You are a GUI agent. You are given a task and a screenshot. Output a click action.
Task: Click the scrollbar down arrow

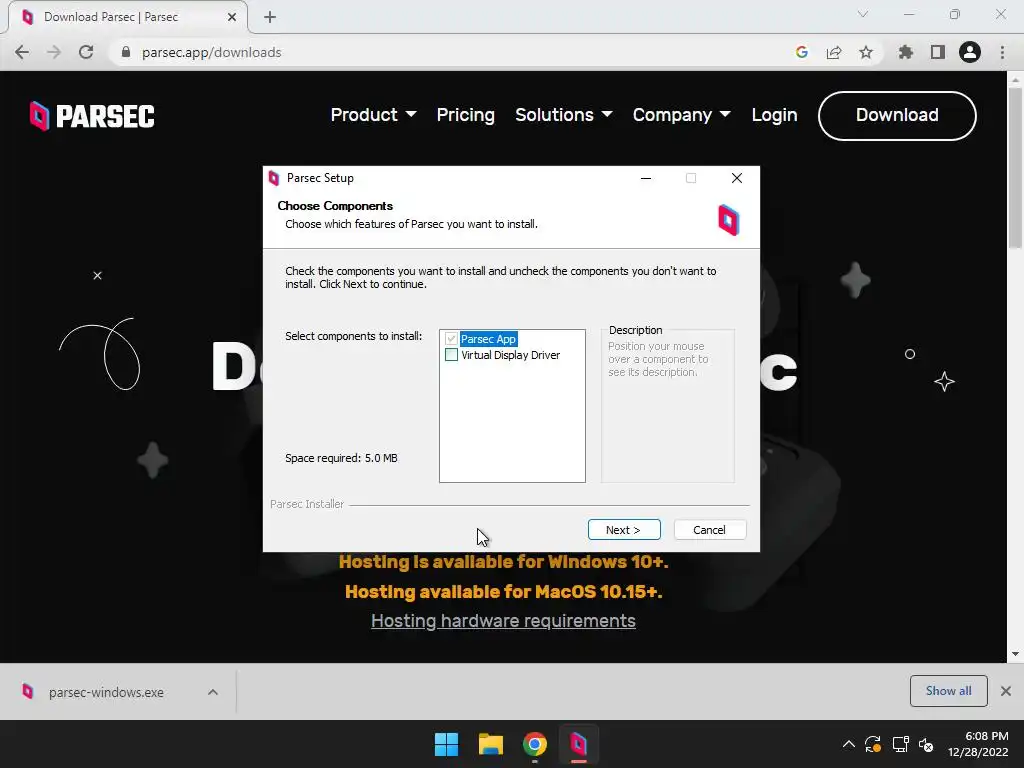coord(1015,654)
